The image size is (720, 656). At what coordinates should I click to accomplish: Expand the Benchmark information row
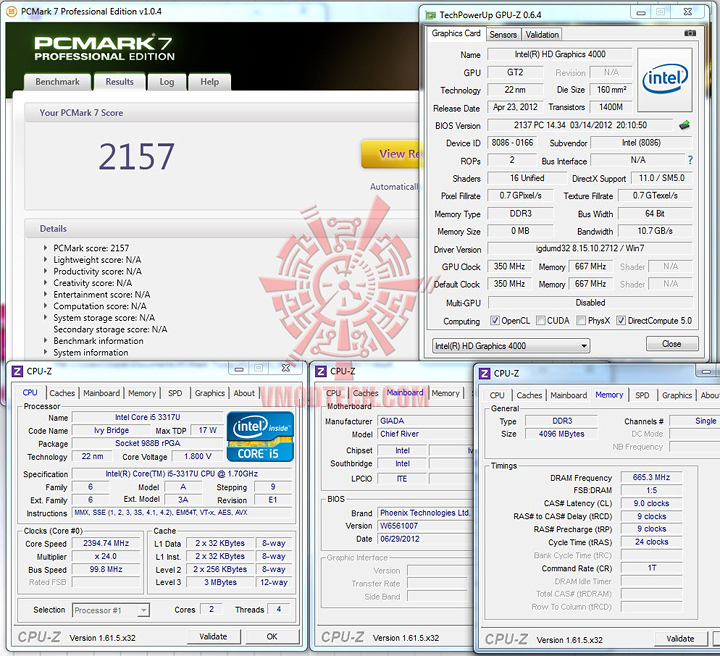point(45,341)
